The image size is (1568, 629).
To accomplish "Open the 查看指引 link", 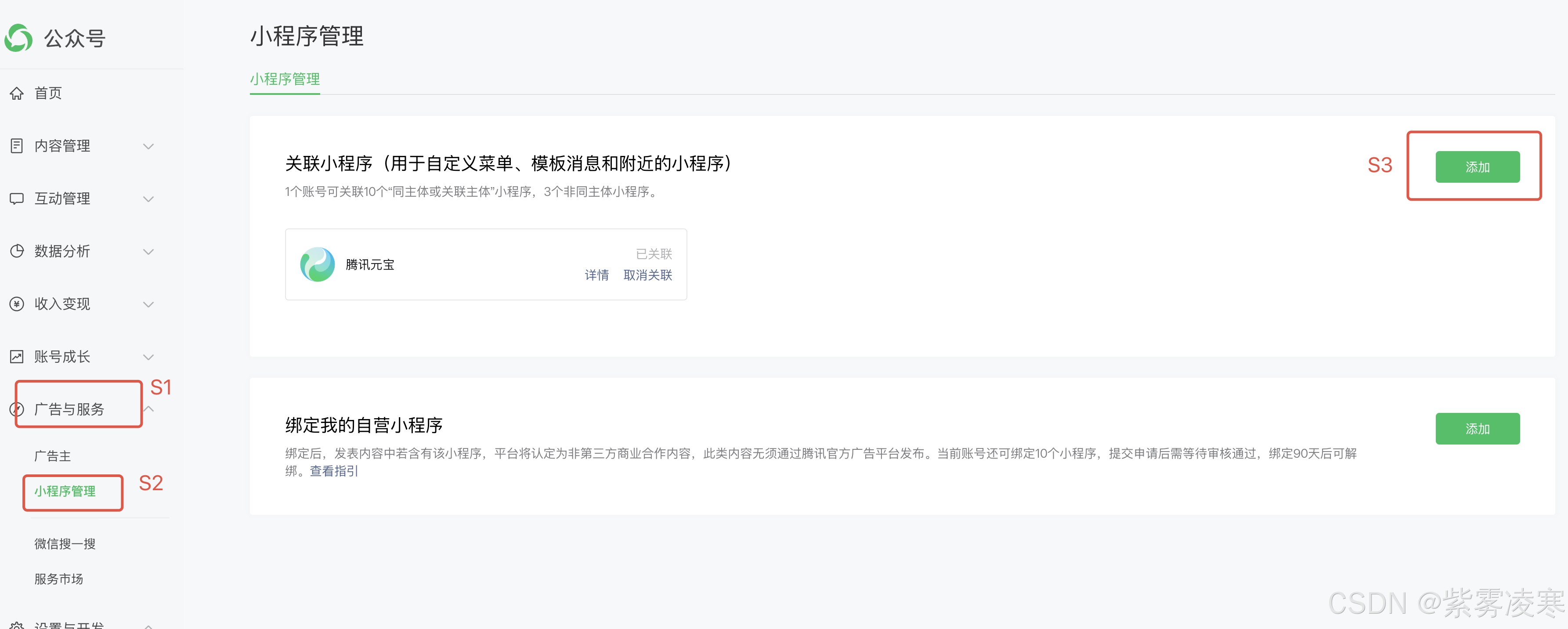I will coord(333,471).
